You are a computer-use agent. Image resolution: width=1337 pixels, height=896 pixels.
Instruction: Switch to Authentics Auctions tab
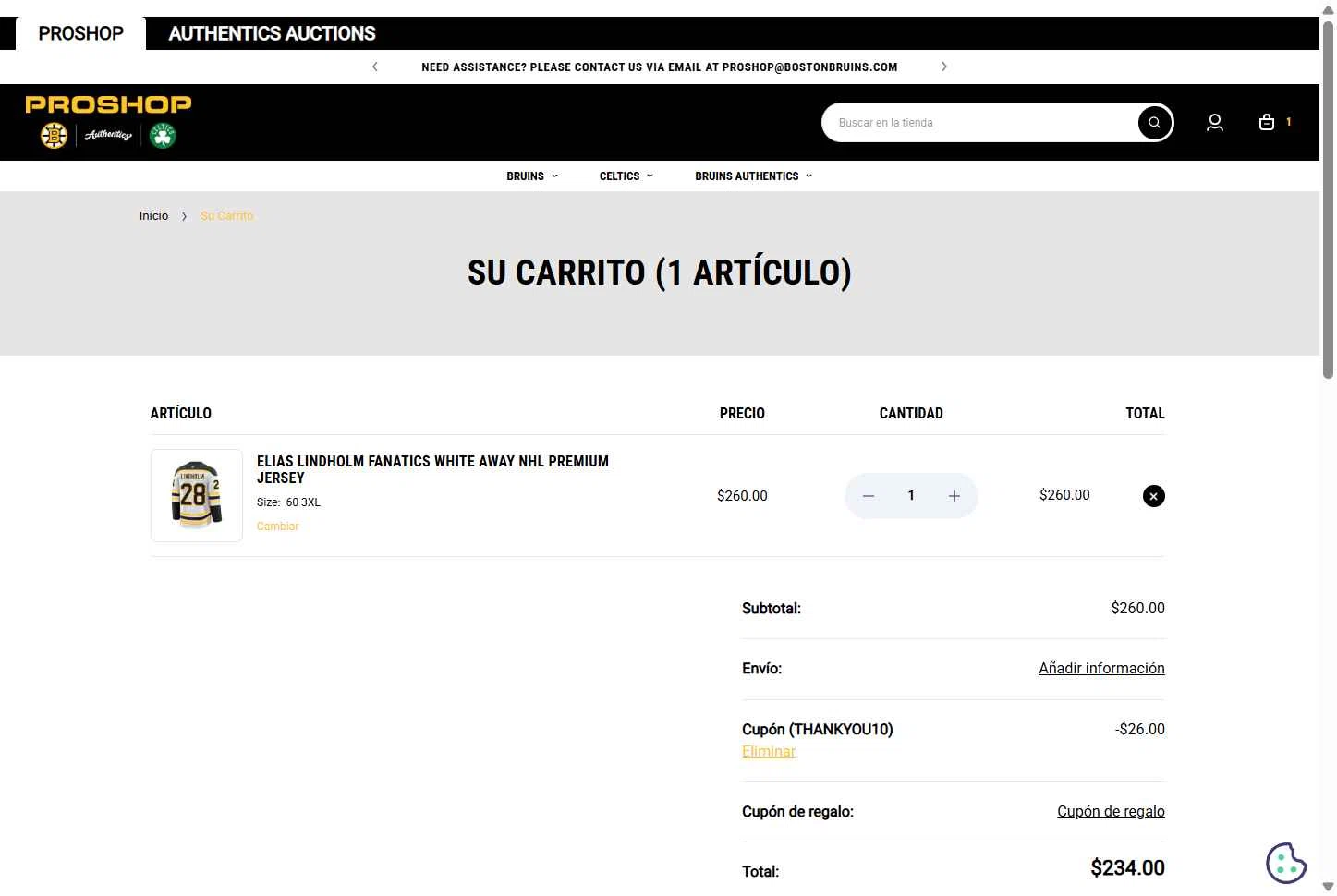coord(272,33)
